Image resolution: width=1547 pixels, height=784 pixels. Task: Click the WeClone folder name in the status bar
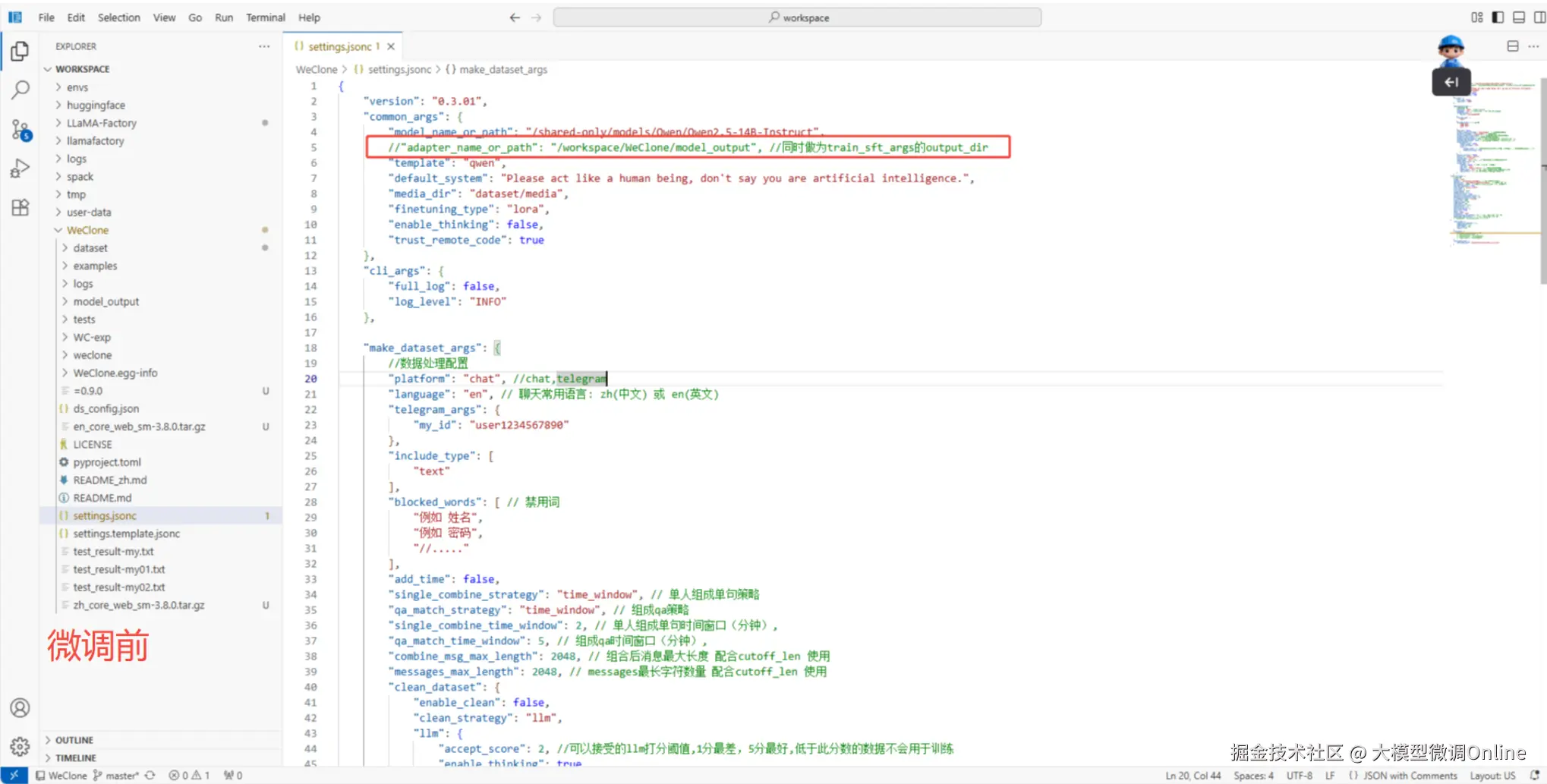61,775
